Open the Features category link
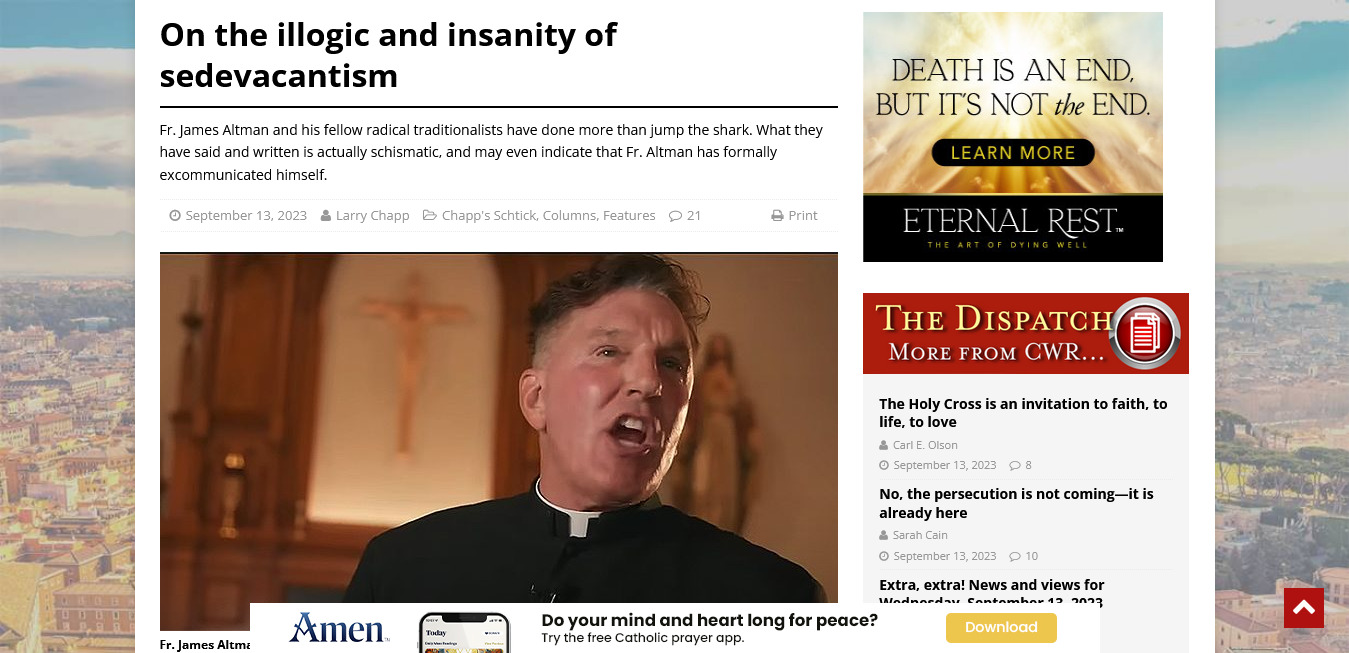 coord(629,215)
